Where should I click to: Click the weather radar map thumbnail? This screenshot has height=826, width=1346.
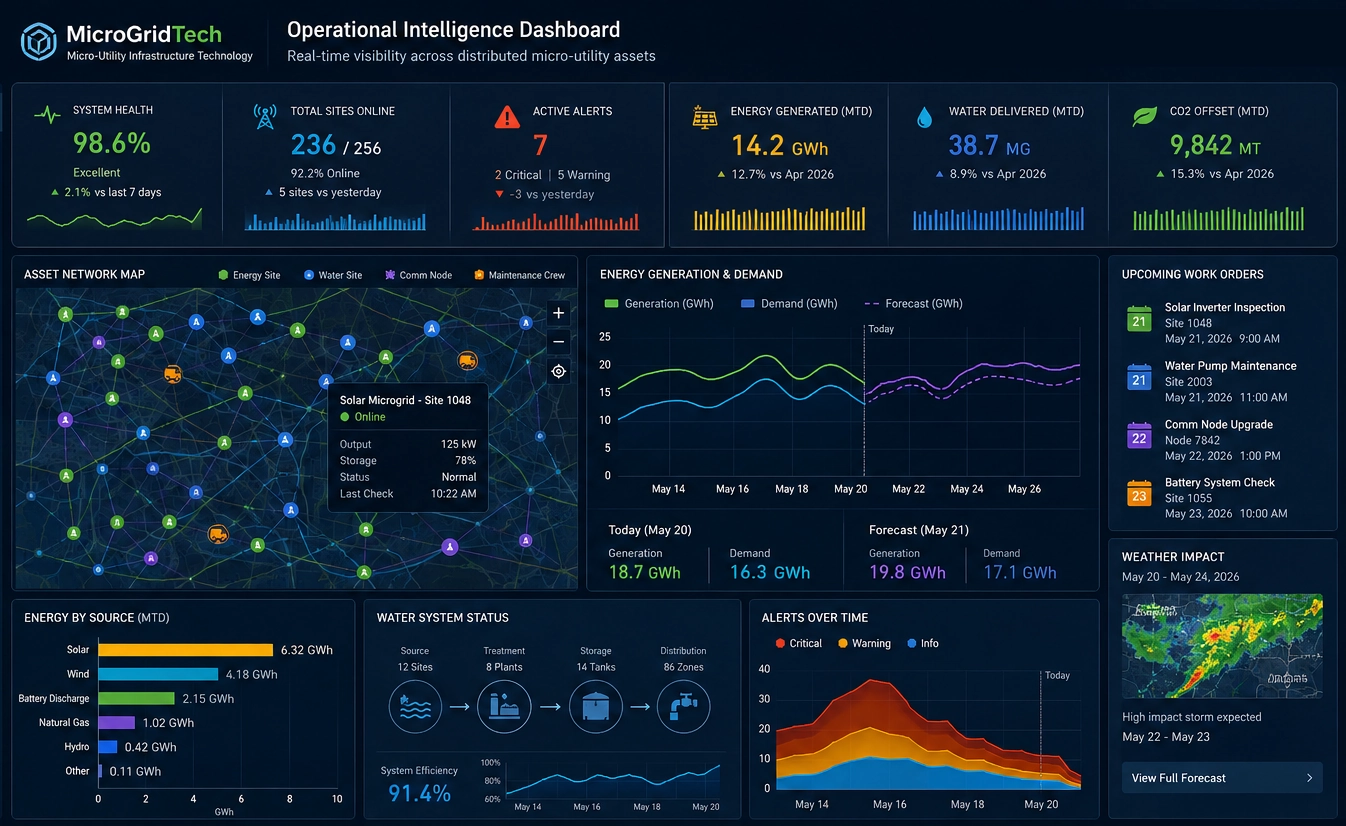[1222, 646]
